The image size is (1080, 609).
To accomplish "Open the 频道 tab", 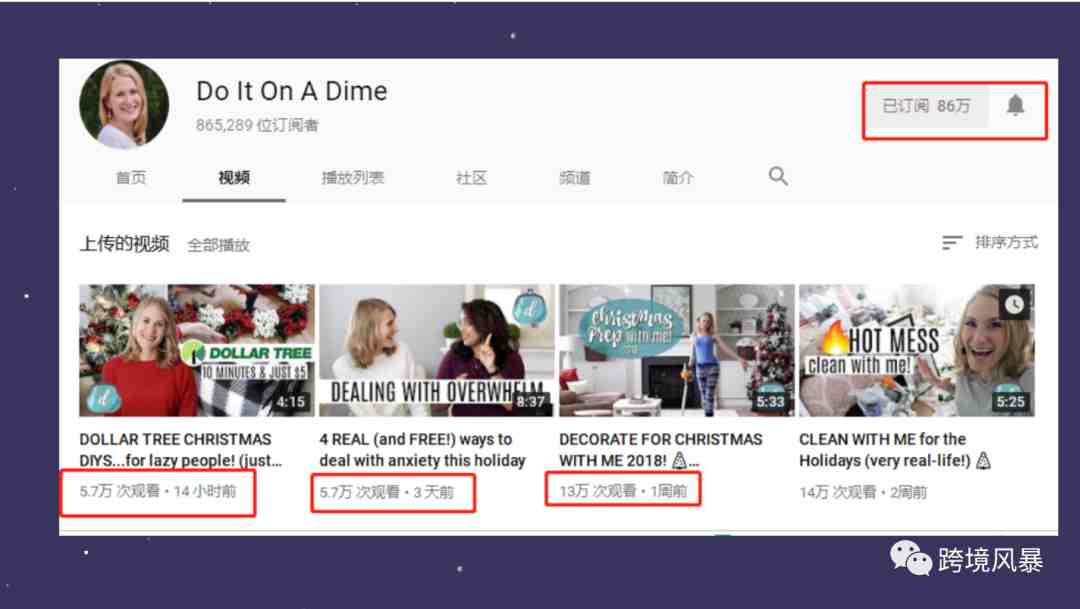I will point(575,178).
